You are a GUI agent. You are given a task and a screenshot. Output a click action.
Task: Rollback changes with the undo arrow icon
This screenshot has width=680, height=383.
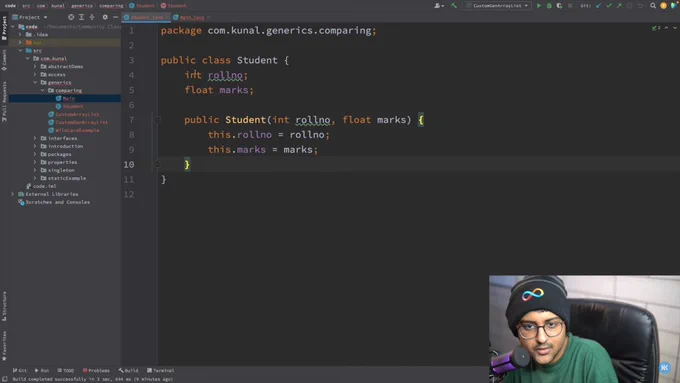(x=640, y=6)
